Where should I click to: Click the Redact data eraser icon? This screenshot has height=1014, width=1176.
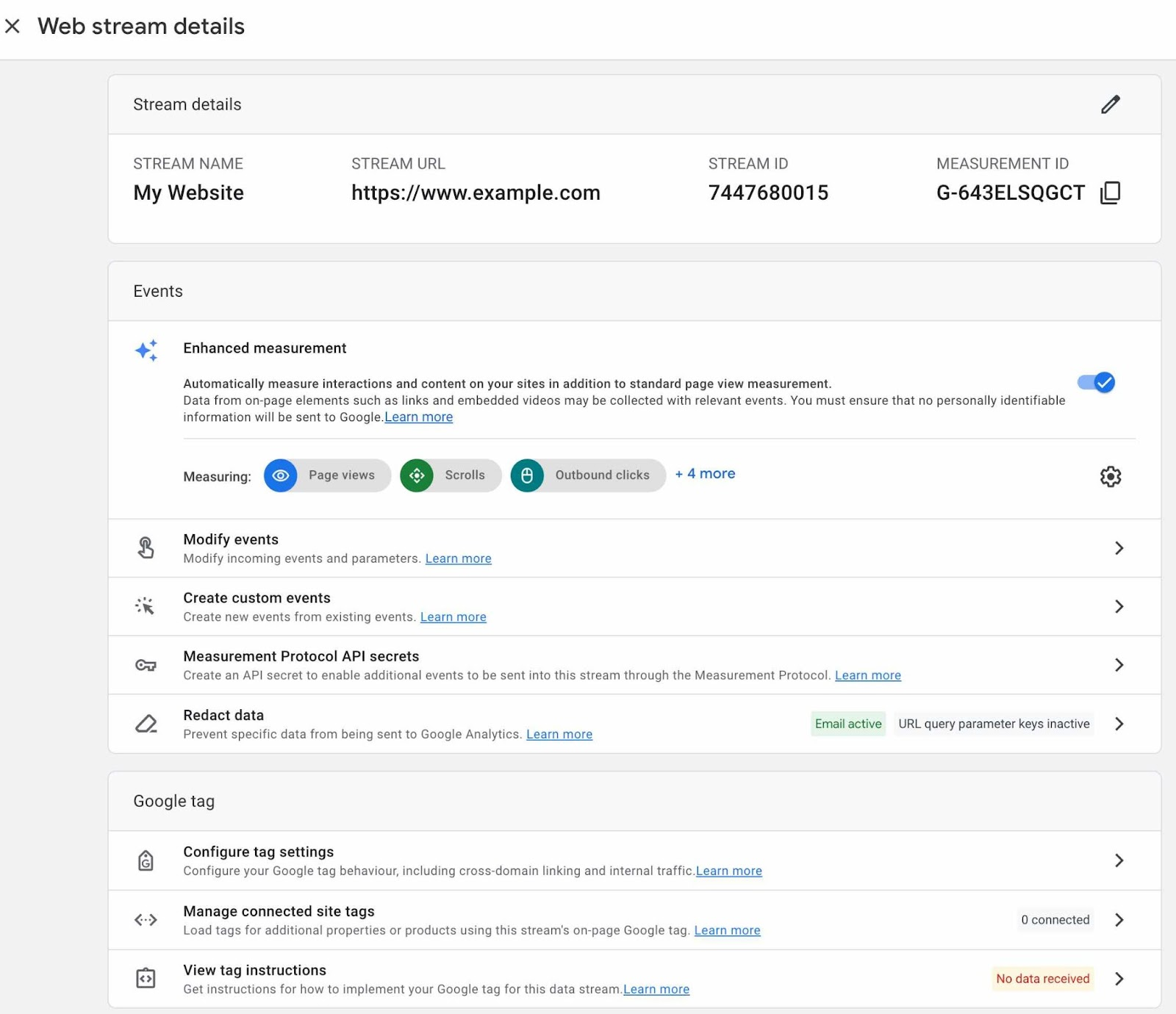146,724
